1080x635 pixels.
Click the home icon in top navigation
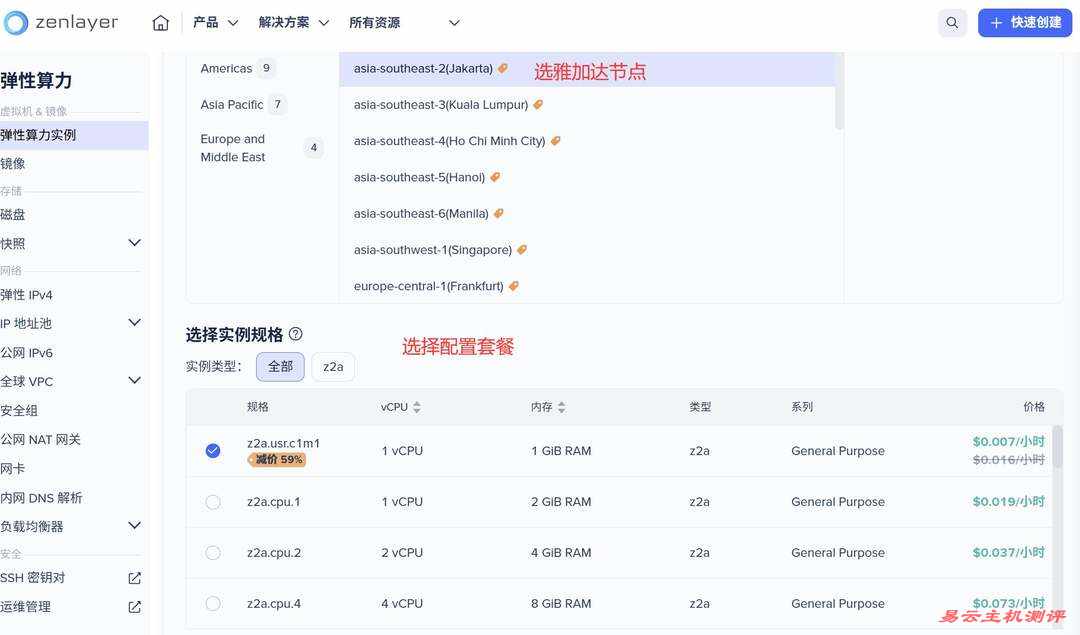160,20
